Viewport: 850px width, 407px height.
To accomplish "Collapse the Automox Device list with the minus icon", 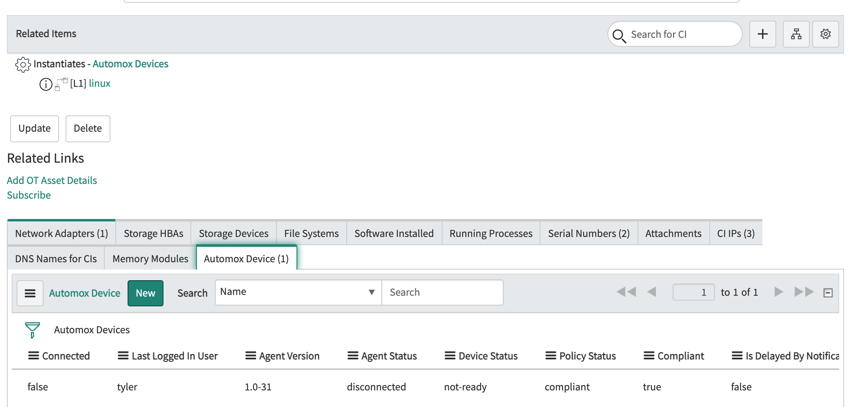I will click(828, 293).
